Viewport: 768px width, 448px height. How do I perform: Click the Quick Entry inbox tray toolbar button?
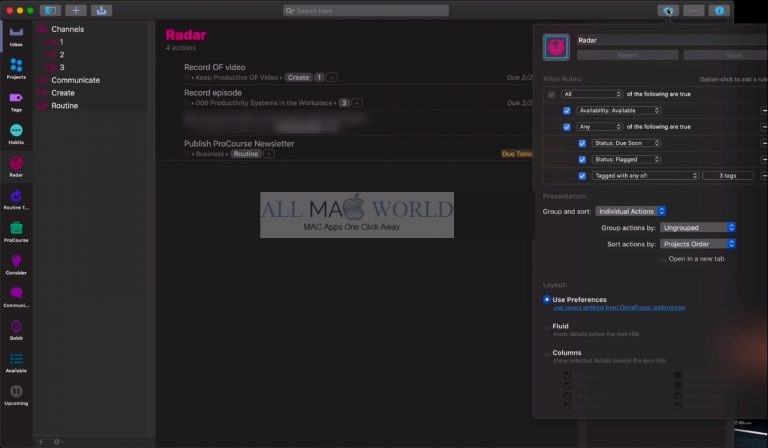[x=101, y=10]
